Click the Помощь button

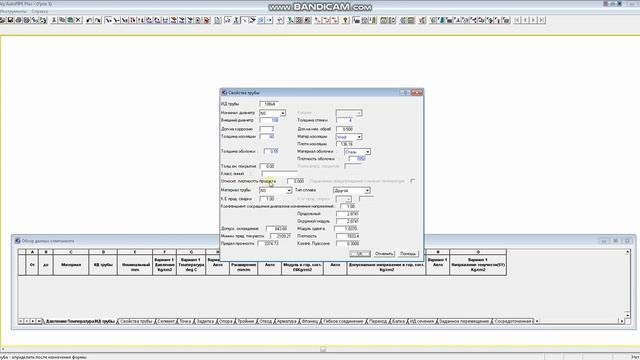(x=408, y=254)
